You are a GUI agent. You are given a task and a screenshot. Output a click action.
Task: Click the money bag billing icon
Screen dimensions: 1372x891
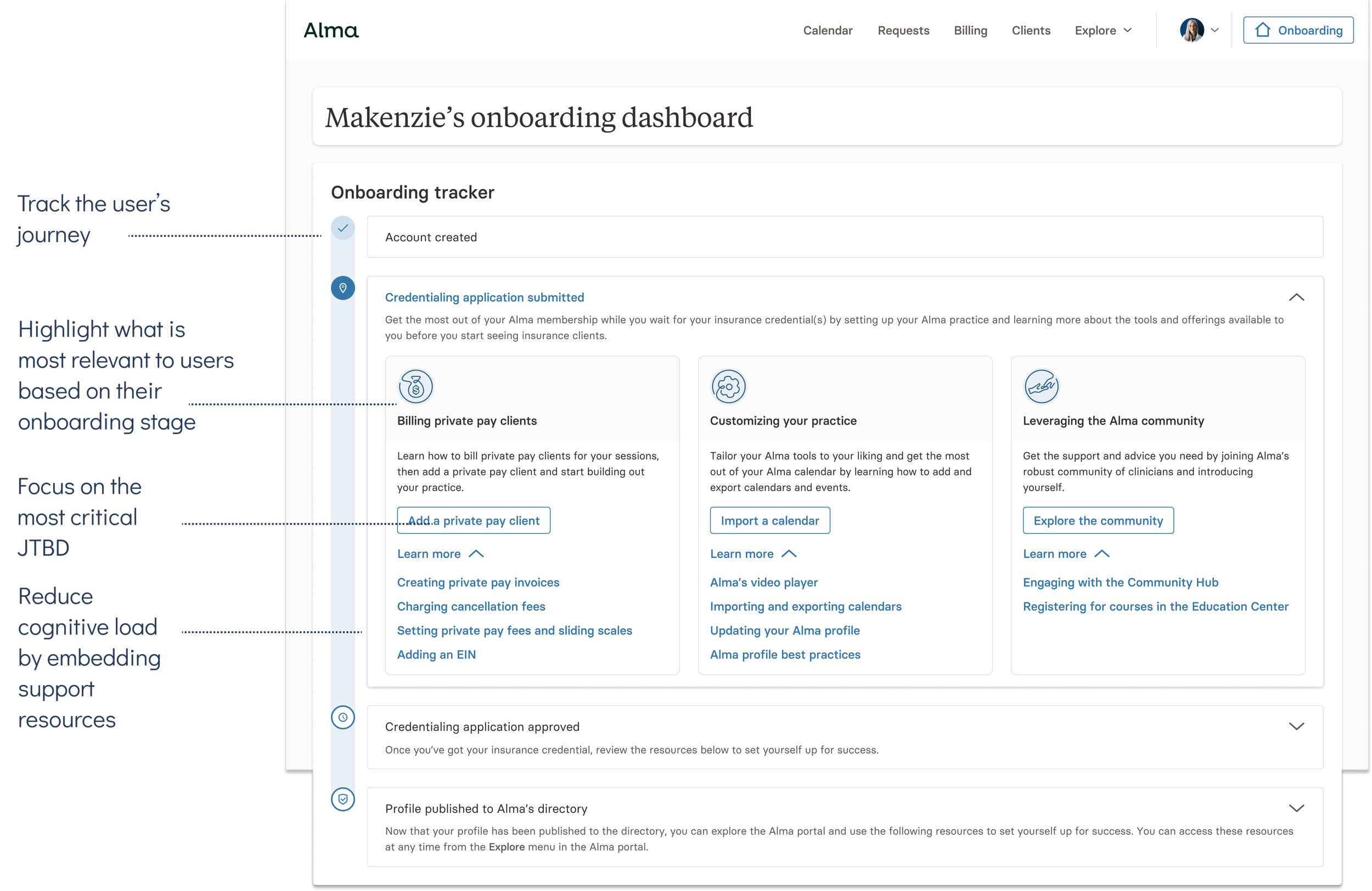point(415,386)
